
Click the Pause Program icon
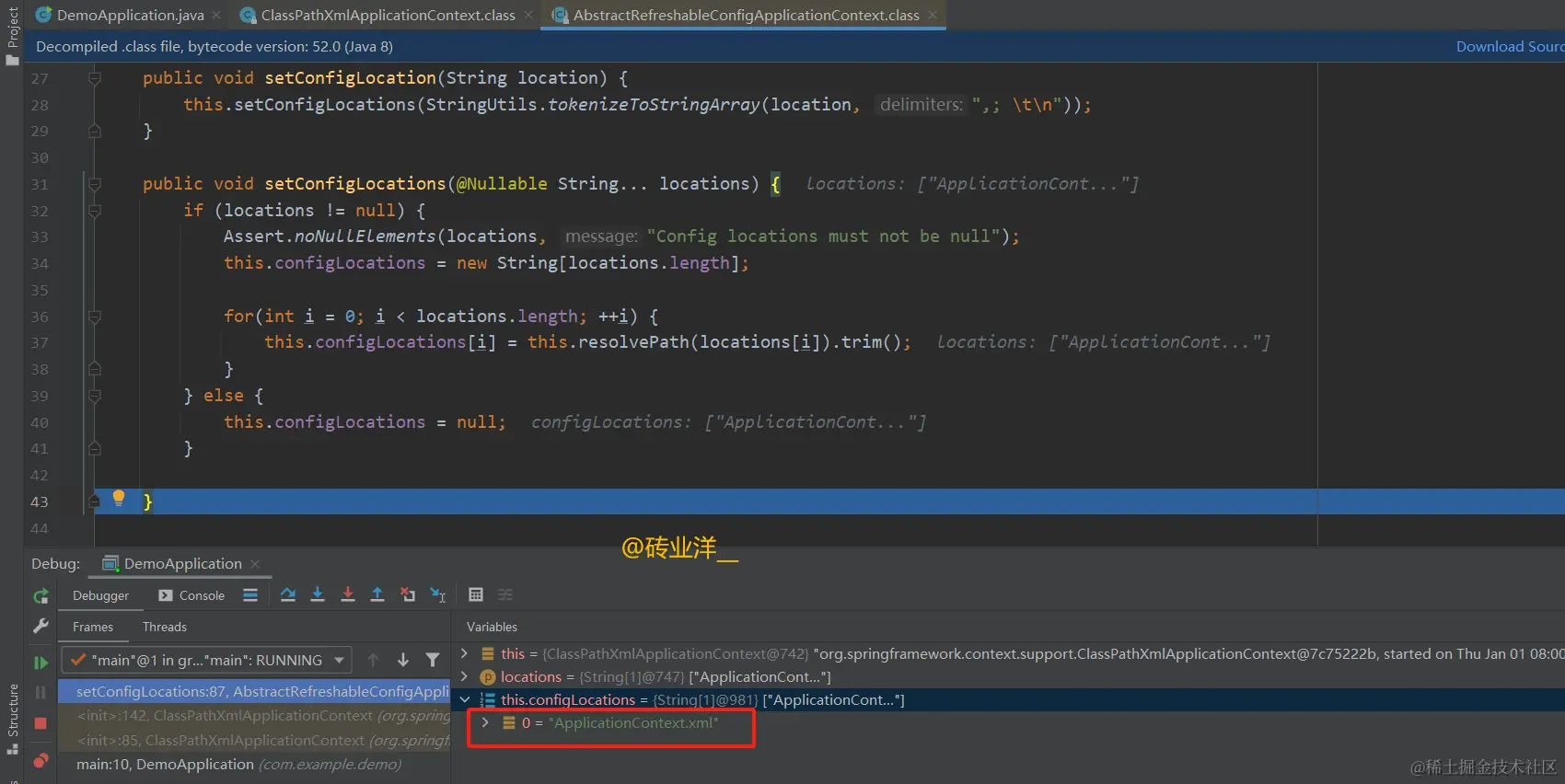(x=41, y=692)
